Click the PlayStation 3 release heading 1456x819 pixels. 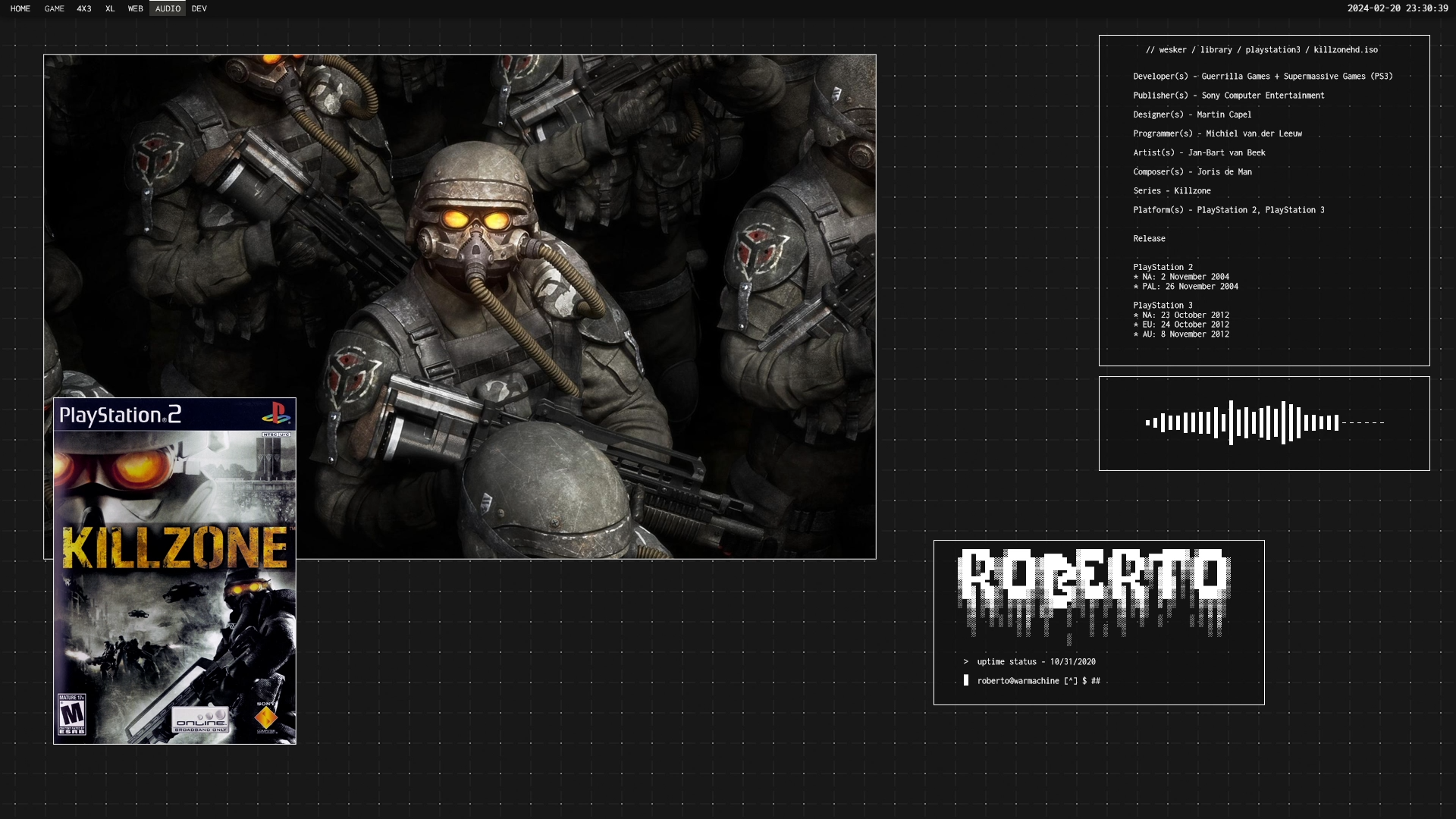pyautogui.click(x=1163, y=306)
